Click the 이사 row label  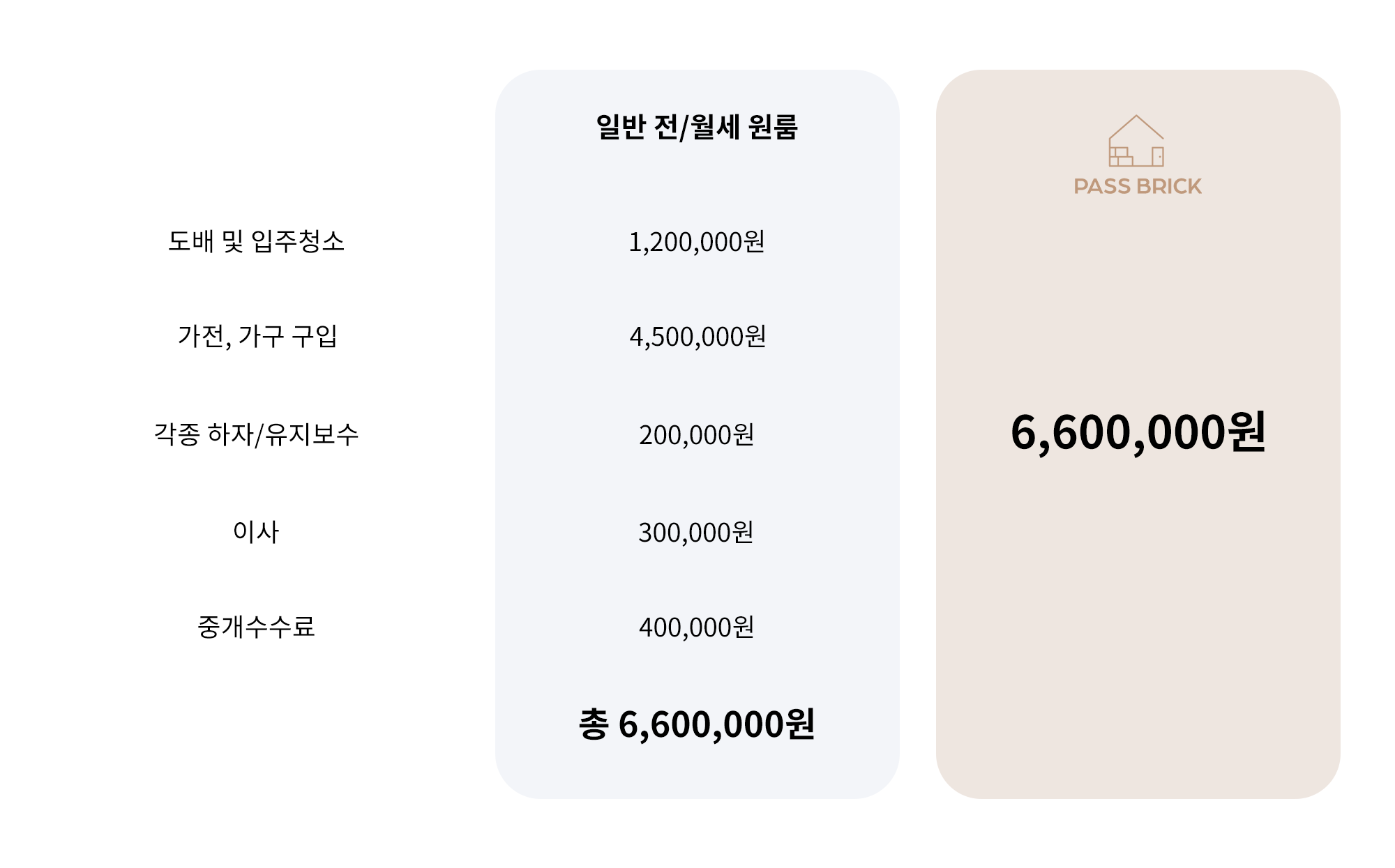click(x=256, y=532)
